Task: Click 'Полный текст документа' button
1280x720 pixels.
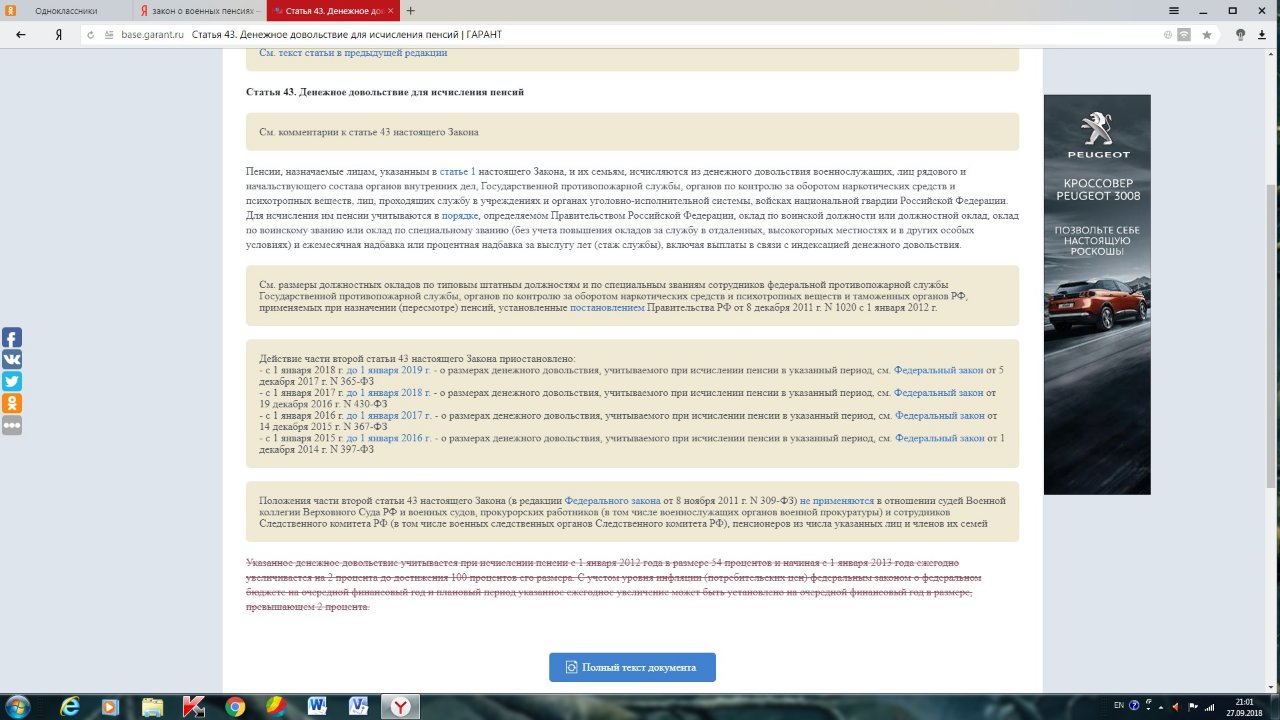Action: pyautogui.click(x=632, y=667)
